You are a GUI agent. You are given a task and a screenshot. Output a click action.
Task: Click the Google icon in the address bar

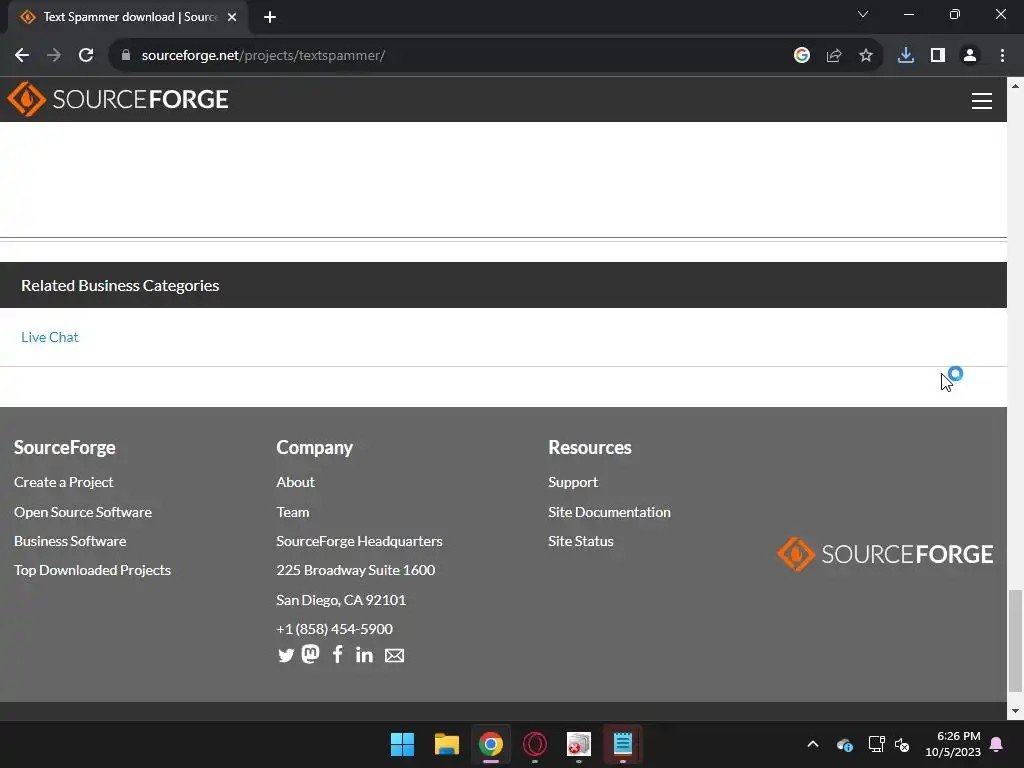pos(802,56)
